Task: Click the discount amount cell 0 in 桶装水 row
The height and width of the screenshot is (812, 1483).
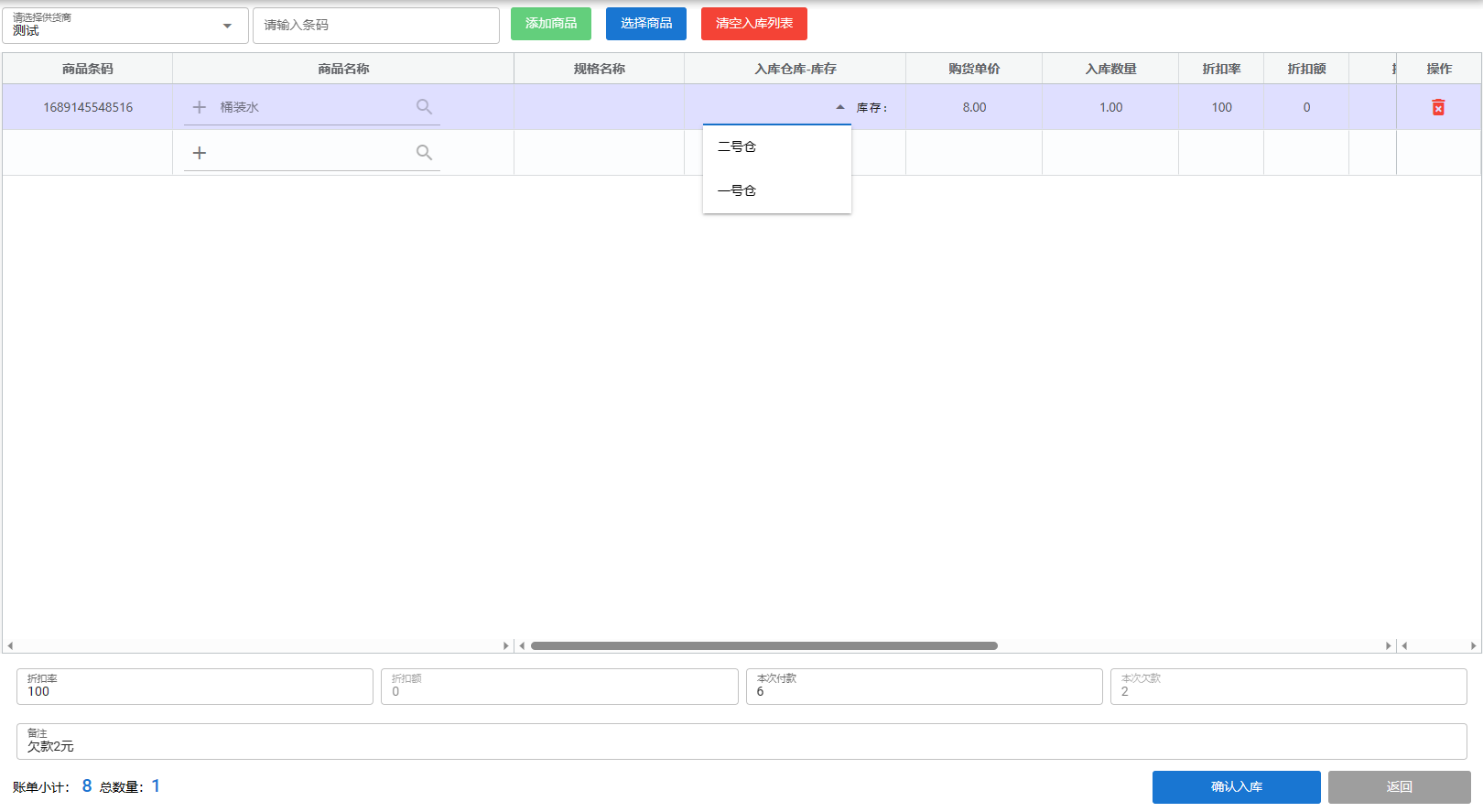Action: (x=1306, y=107)
